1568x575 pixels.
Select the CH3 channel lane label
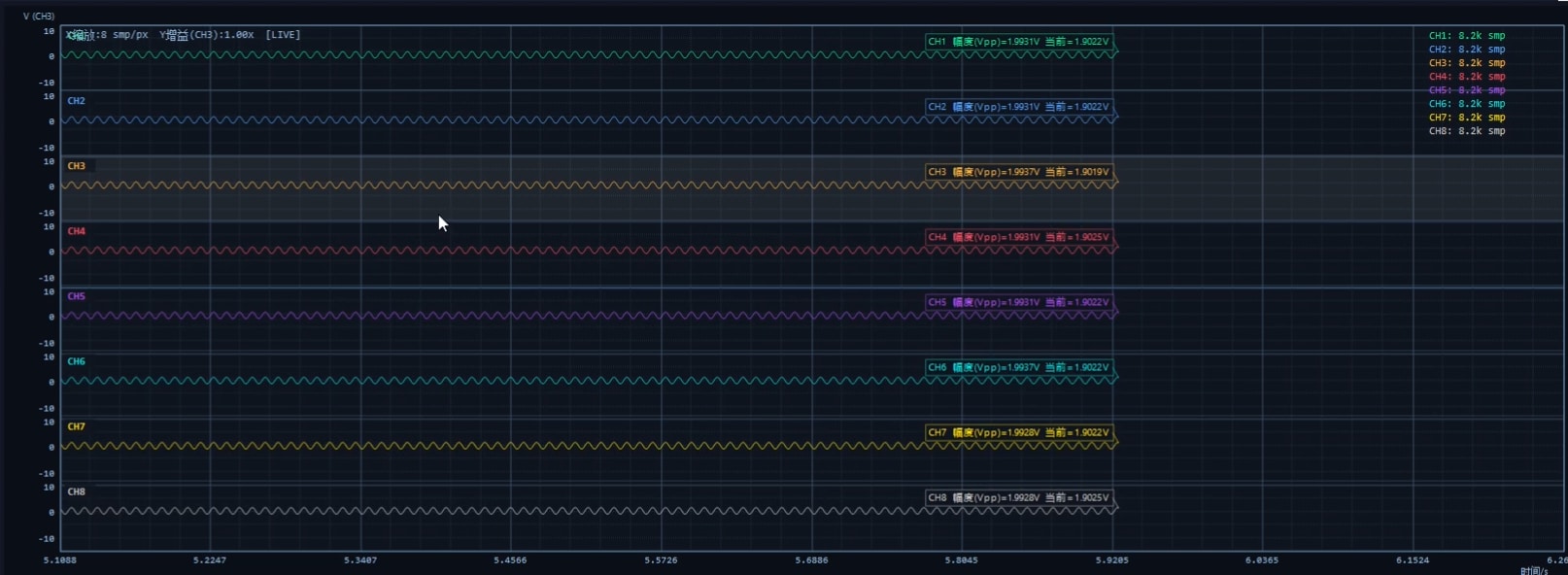76,166
